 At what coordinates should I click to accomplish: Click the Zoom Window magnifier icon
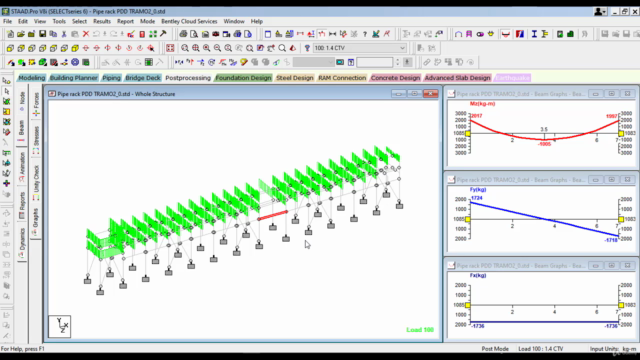[185, 48]
